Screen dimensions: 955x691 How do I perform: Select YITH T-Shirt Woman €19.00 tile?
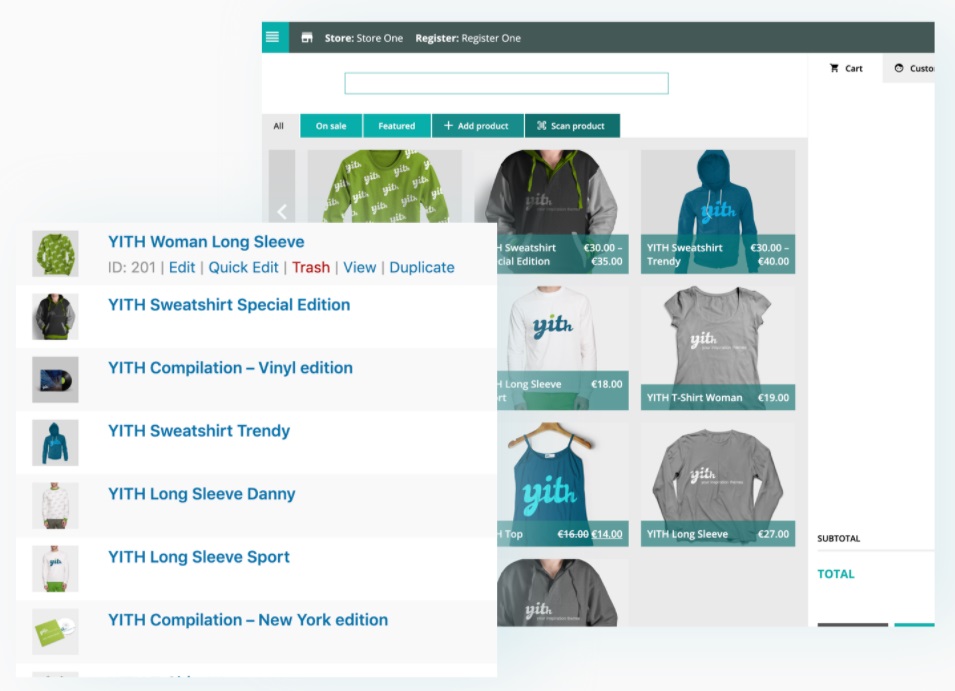[x=717, y=348]
